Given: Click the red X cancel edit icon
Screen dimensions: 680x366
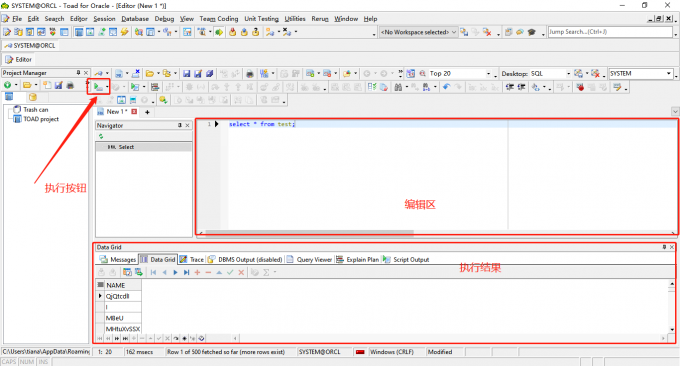Looking at the screenshot, I should [241, 272].
